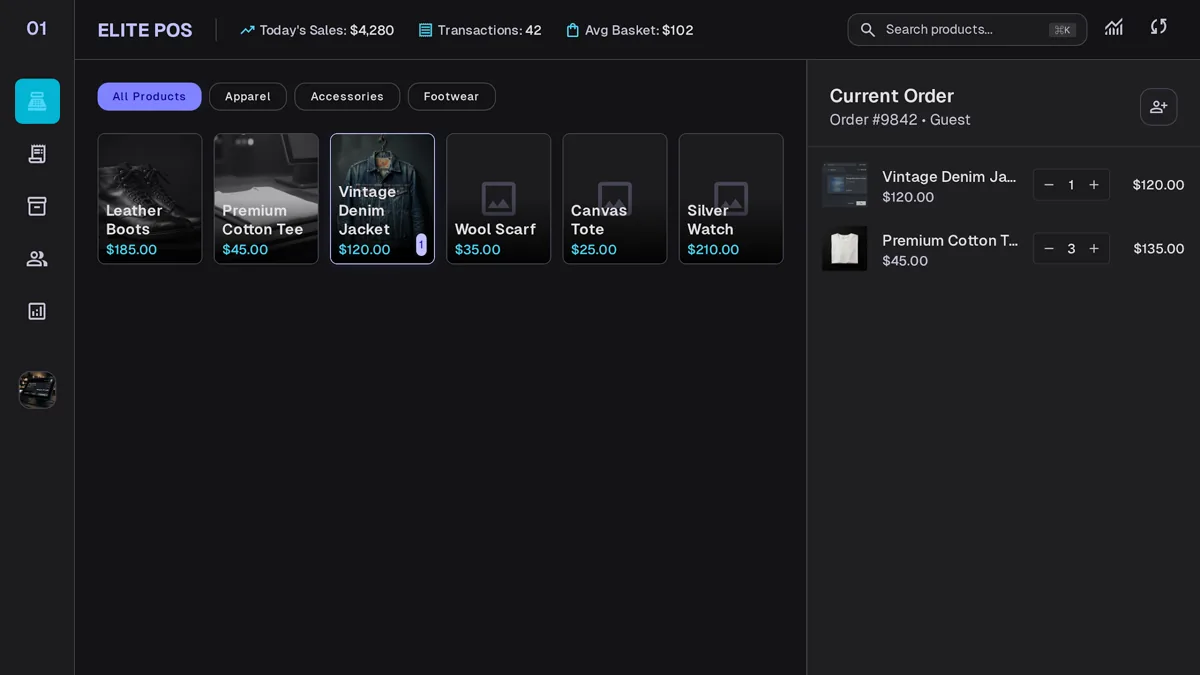Click the Premium Cotton T... order item name
The image size is (1200, 675).
pyautogui.click(x=950, y=241)
